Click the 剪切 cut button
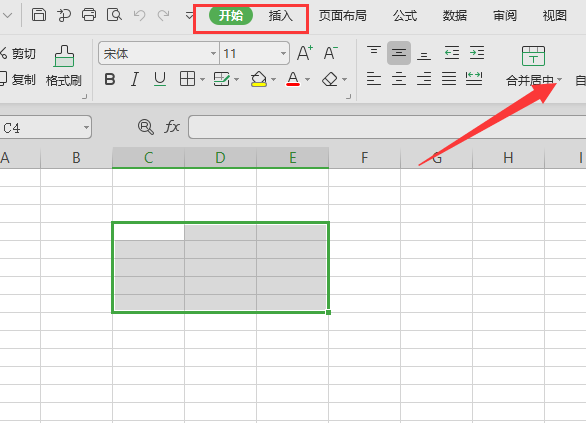This screenshot has height=423, width=586. point(18,53)
